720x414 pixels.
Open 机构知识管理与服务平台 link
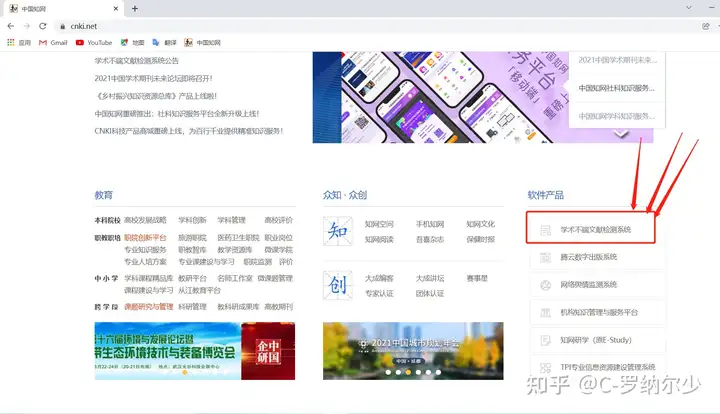[599, 312]
